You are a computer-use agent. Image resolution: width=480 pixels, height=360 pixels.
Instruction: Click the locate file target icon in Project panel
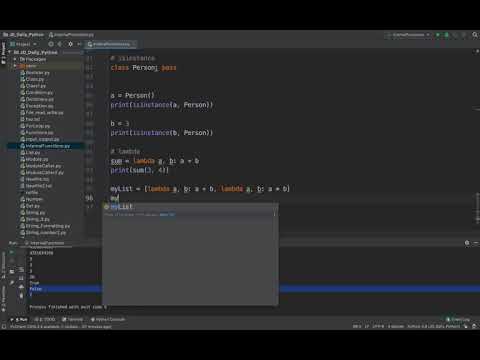51,44
